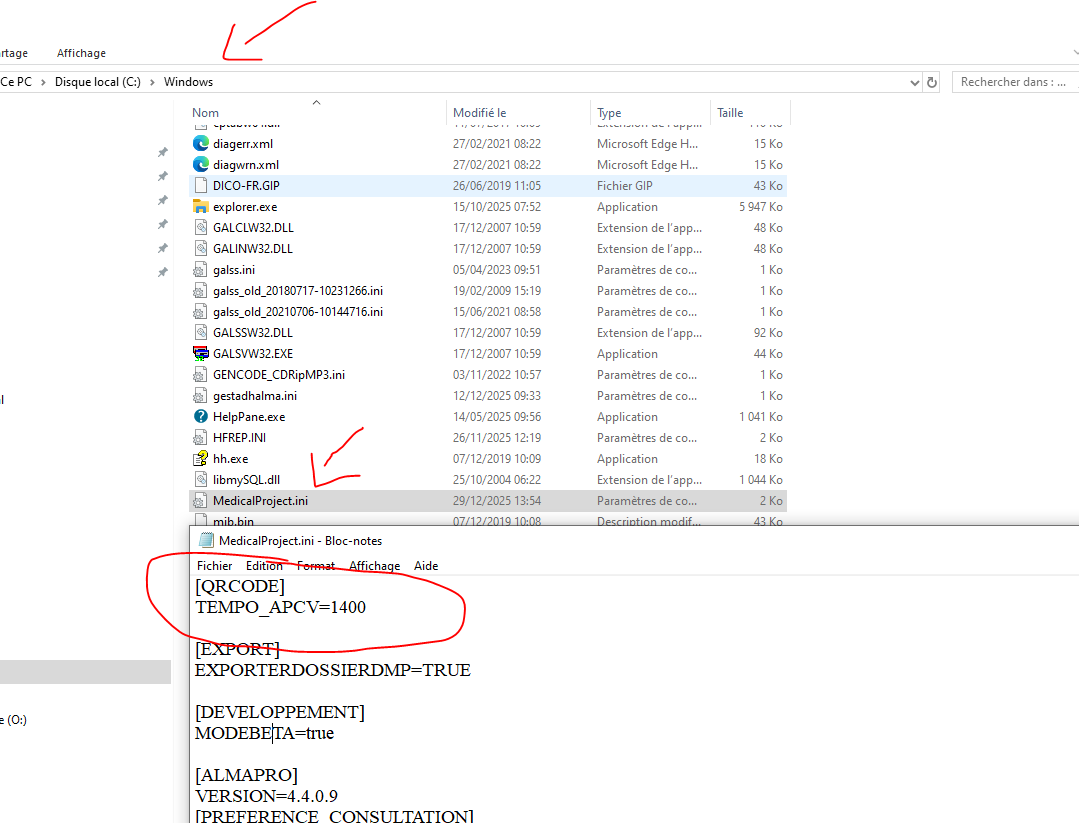Select the HelpPane.exe blue help icon

tap(201, 417)
